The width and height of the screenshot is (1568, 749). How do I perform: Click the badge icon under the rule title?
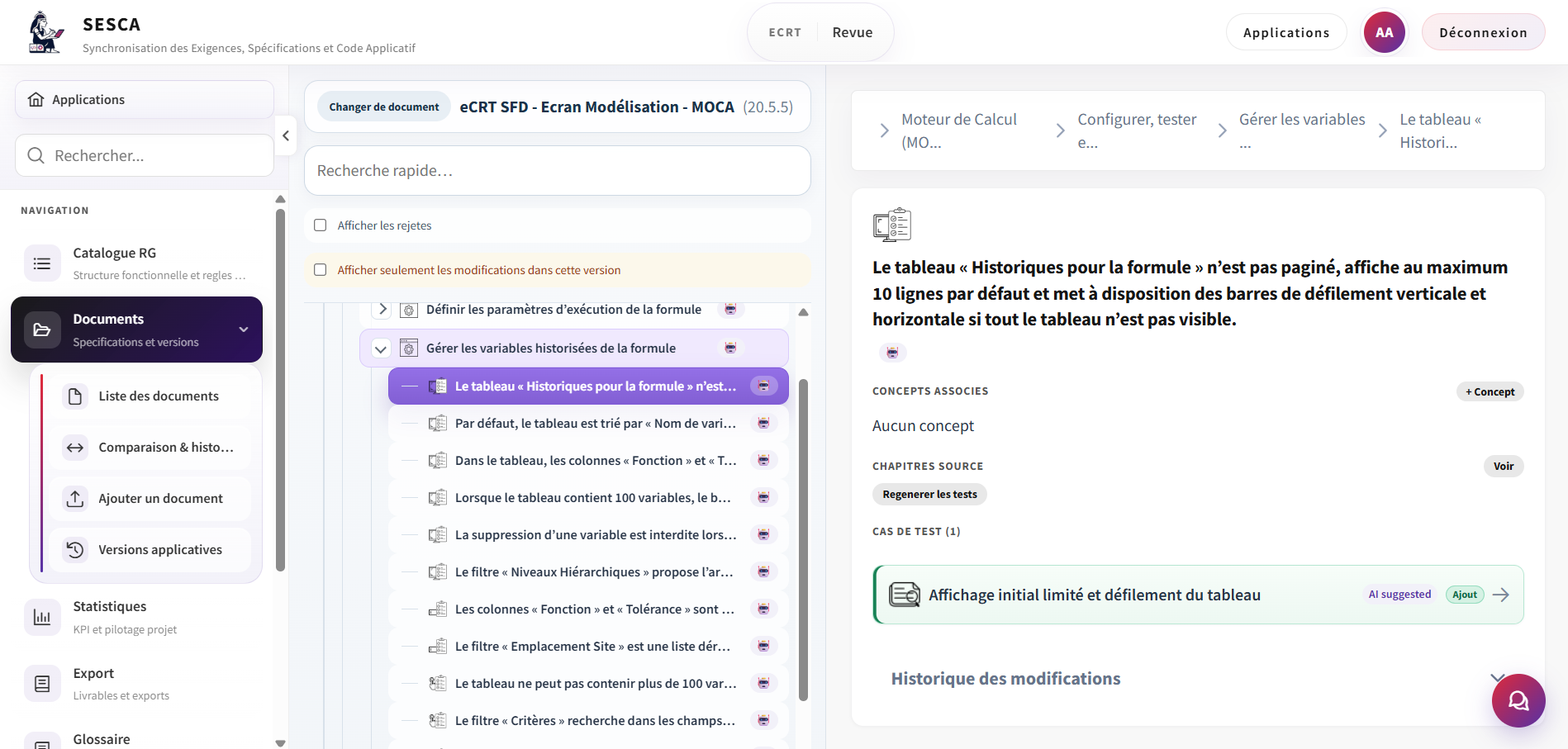coord(892,353)
